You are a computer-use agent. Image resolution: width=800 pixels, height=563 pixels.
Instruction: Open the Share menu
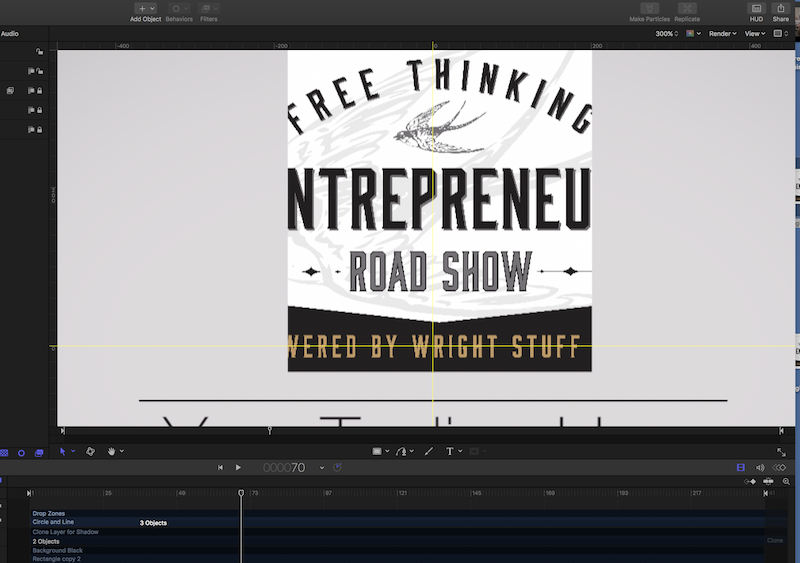781,9
